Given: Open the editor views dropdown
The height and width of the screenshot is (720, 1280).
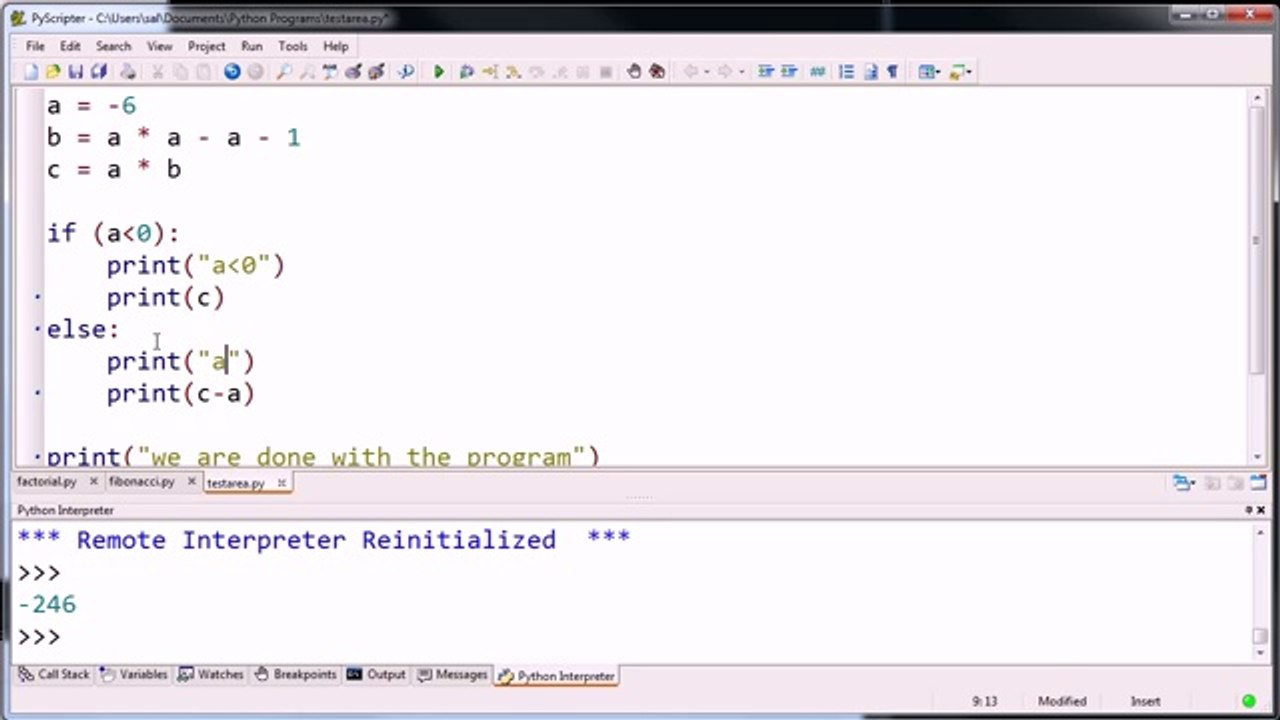Looking at the screenshot, I should [x=961, y=72].
